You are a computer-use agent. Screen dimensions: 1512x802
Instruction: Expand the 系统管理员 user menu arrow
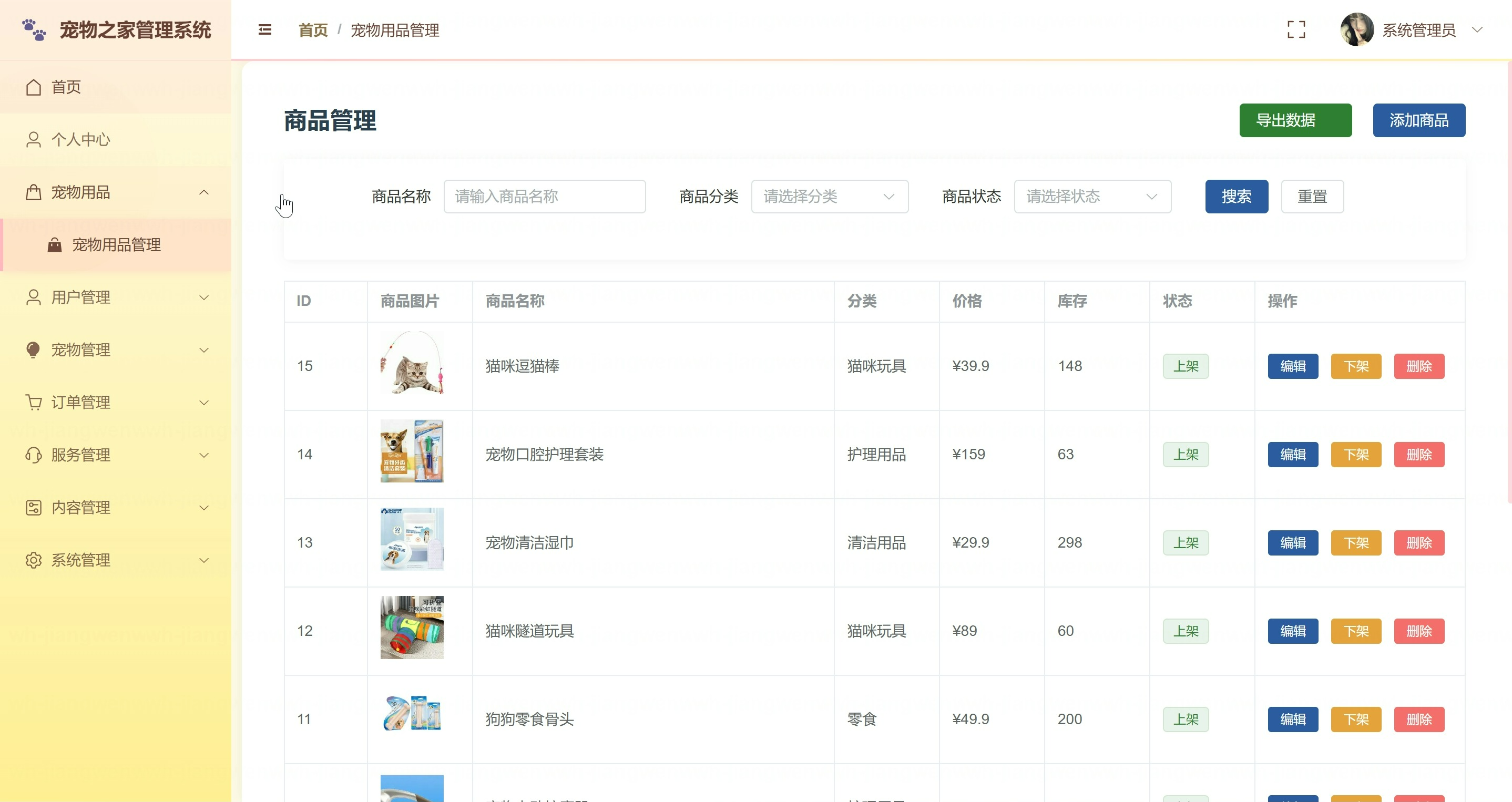coord(1477,29)
